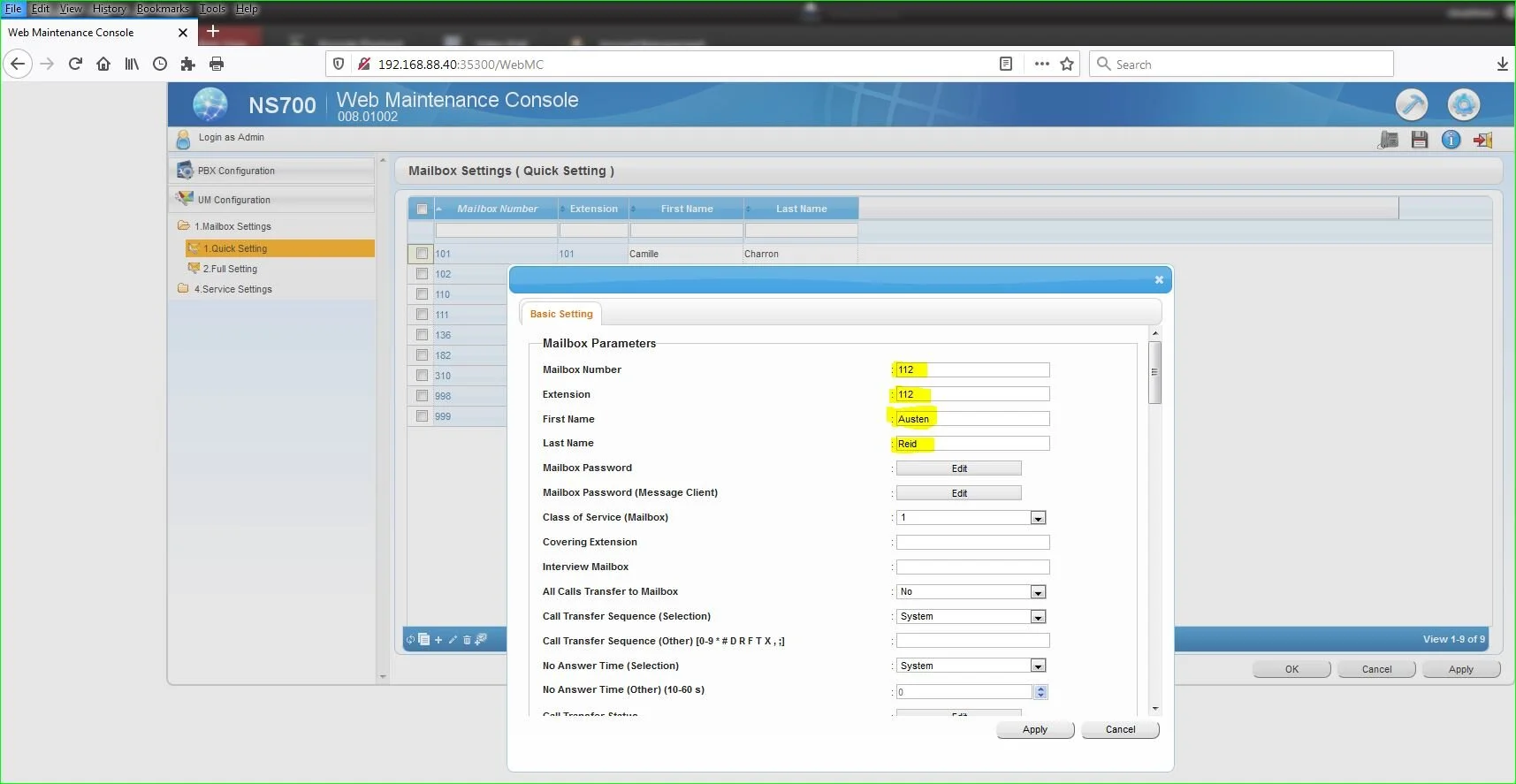1516x784 pixels.
Task: Close the Basic Setting dialog with X
Action: (x=1159, y=280)
